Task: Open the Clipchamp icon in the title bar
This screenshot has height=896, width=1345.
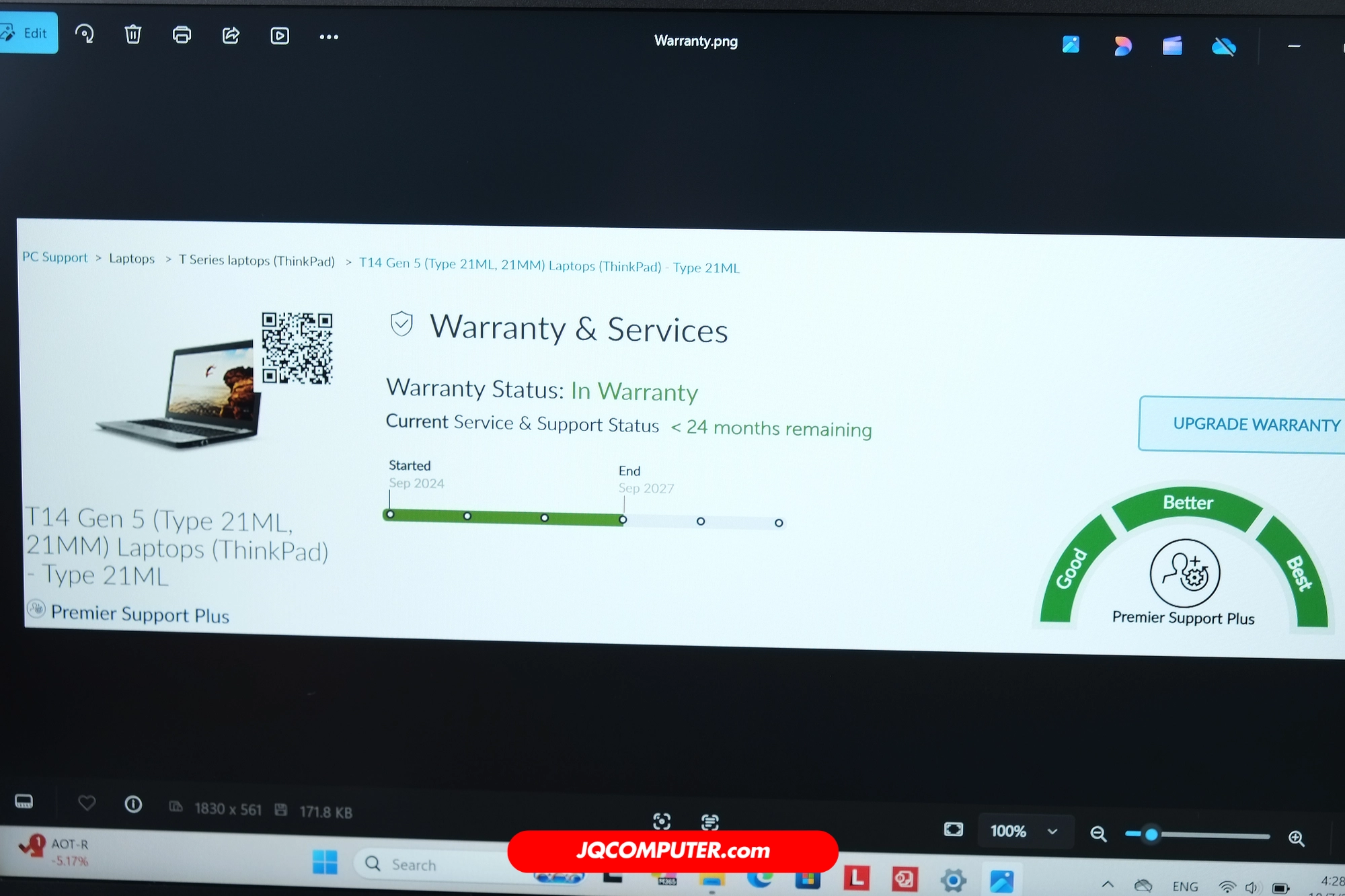Action: [x=1172, y=46]
